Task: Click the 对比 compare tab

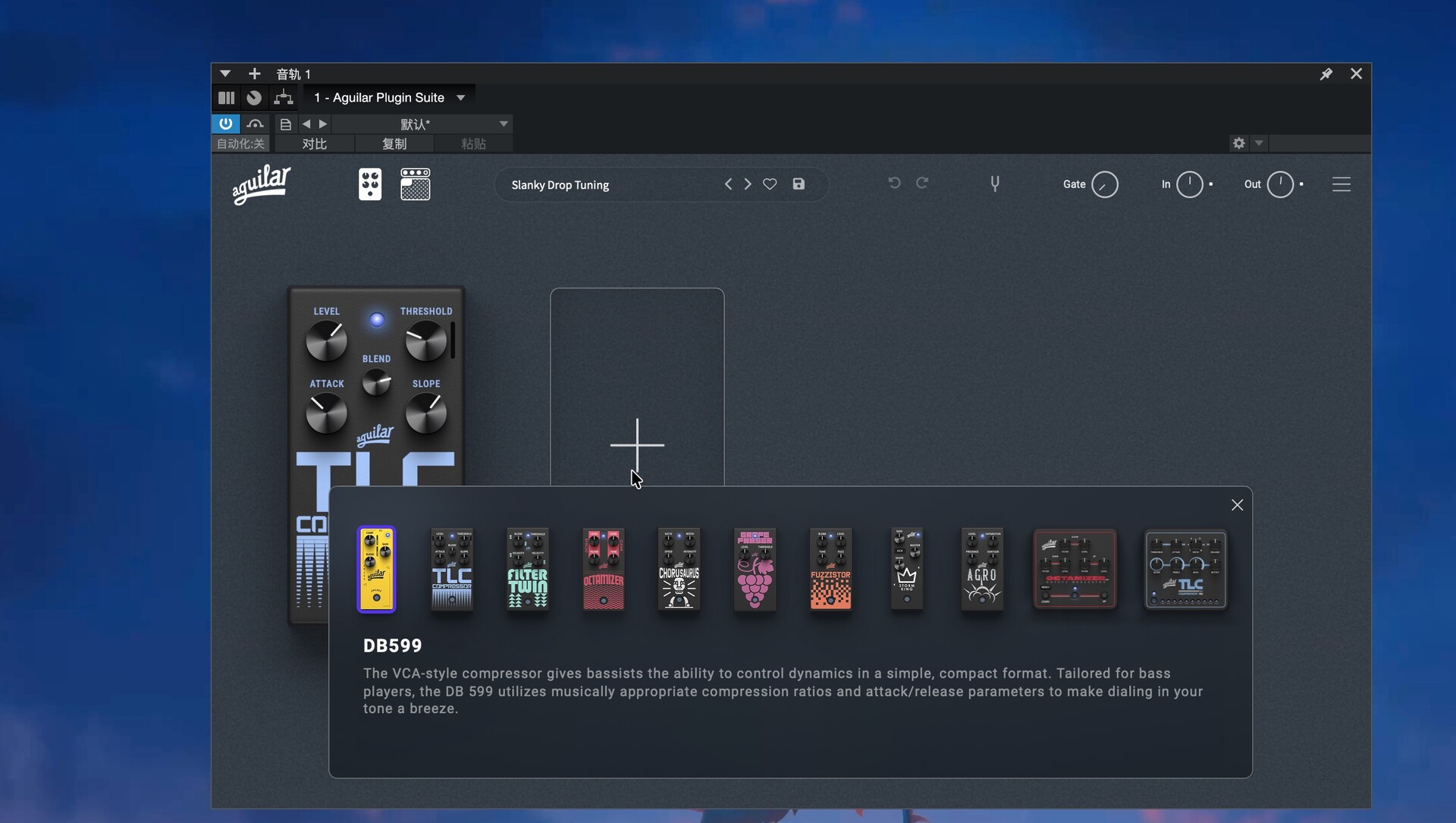Action: coord(314,144)
